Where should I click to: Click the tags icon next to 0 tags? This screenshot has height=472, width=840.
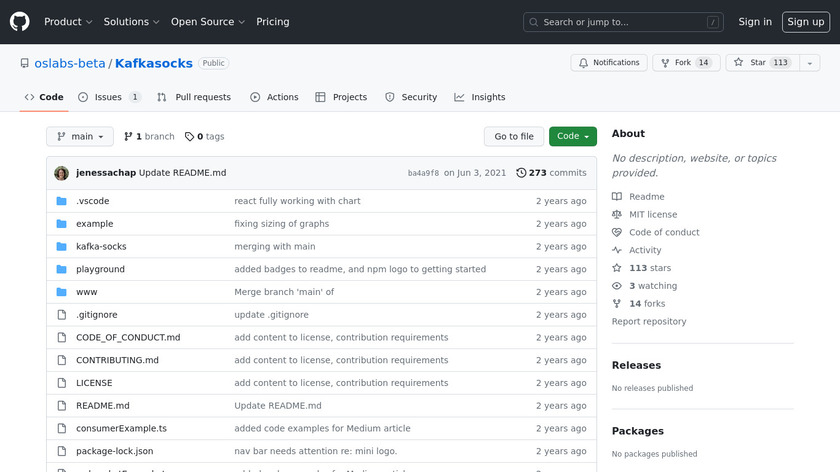[190, 137]
